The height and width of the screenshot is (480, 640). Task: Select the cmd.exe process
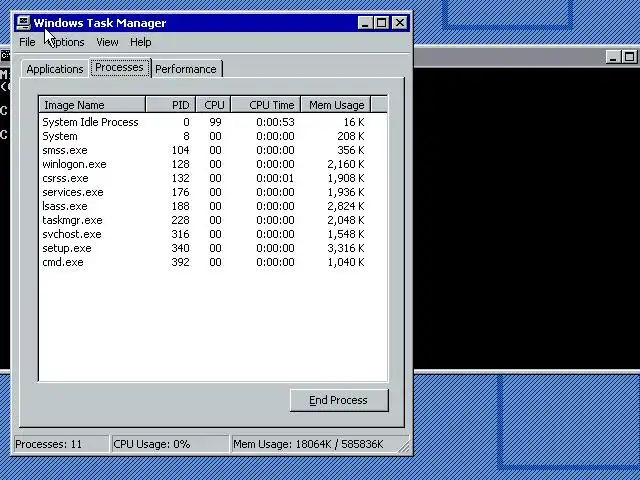(x=63, y=262)
